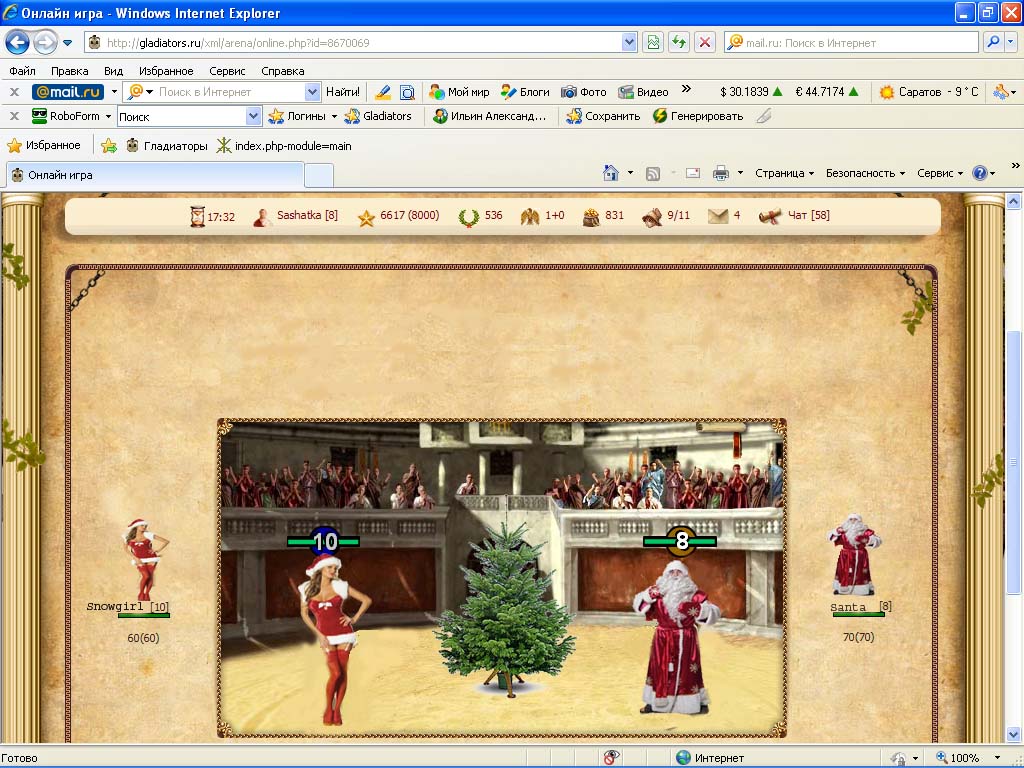Open the Home page icon in command bar

pyautogui.click(x=611, y=173)
